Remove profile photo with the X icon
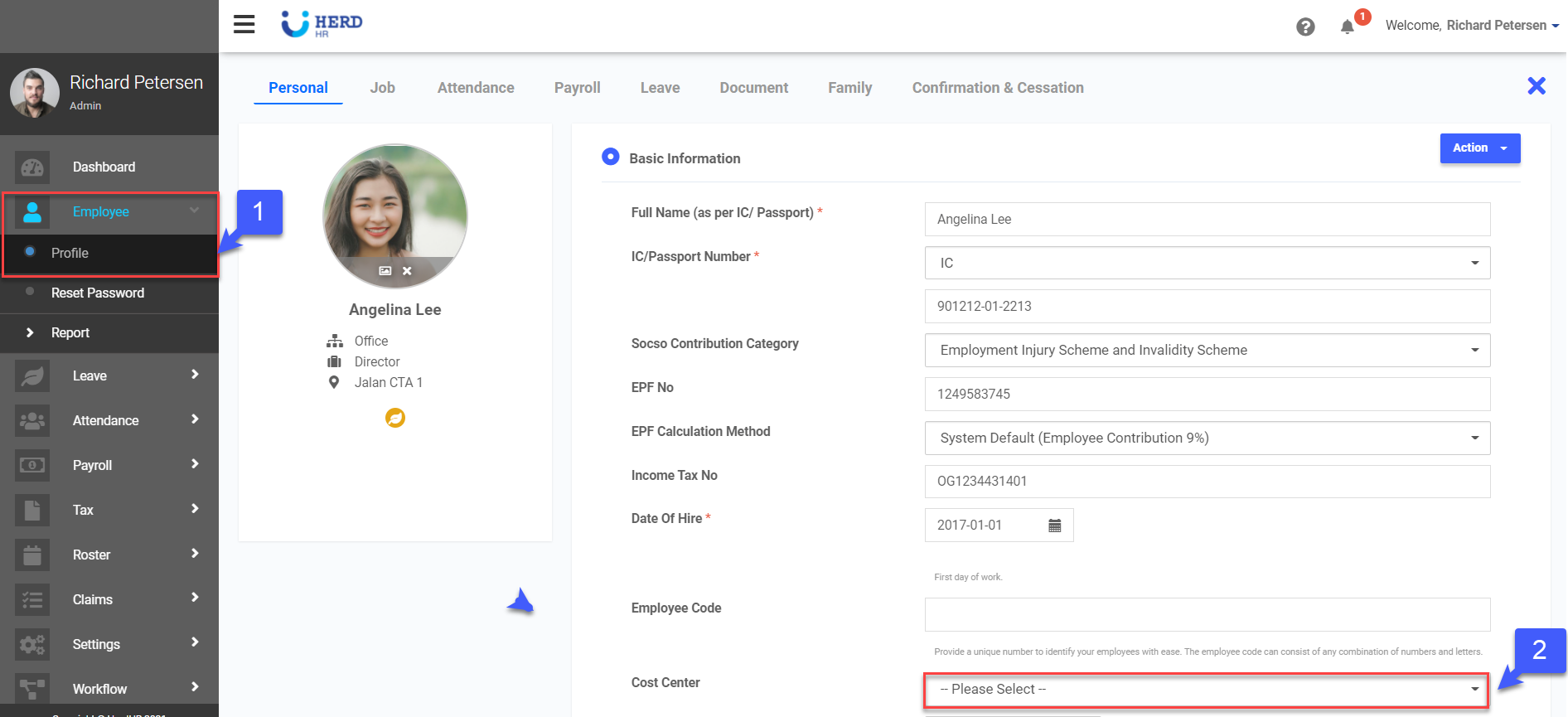 click(x=407, y=271)
